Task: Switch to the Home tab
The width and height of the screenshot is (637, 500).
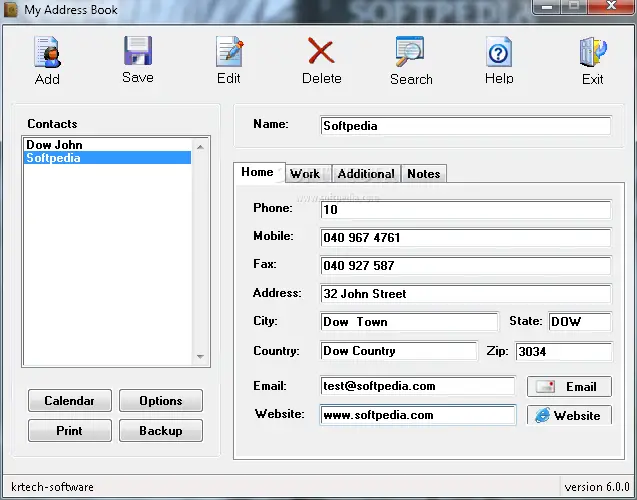Action: pos(258,172)
